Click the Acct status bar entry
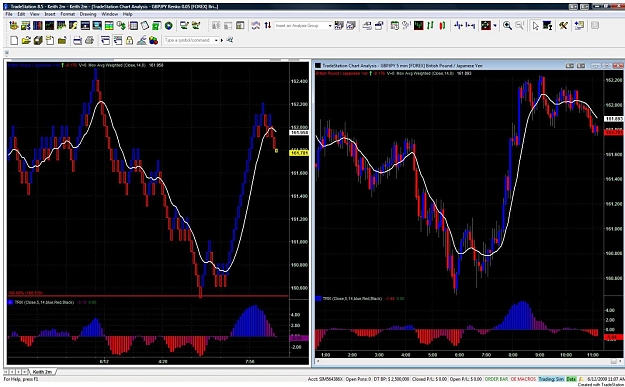This screenshot has width=625, height=387. 325,379
